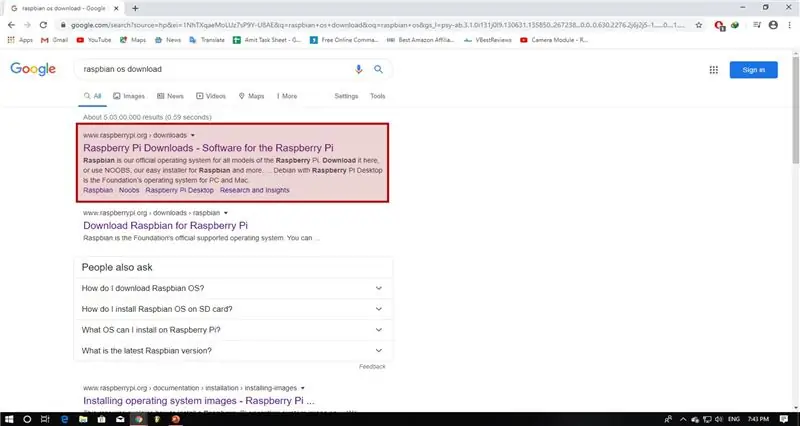This screenshot has width=800, height=426.
Task: Open the Apps bookmark shortcut
Action: pos(20,40)
